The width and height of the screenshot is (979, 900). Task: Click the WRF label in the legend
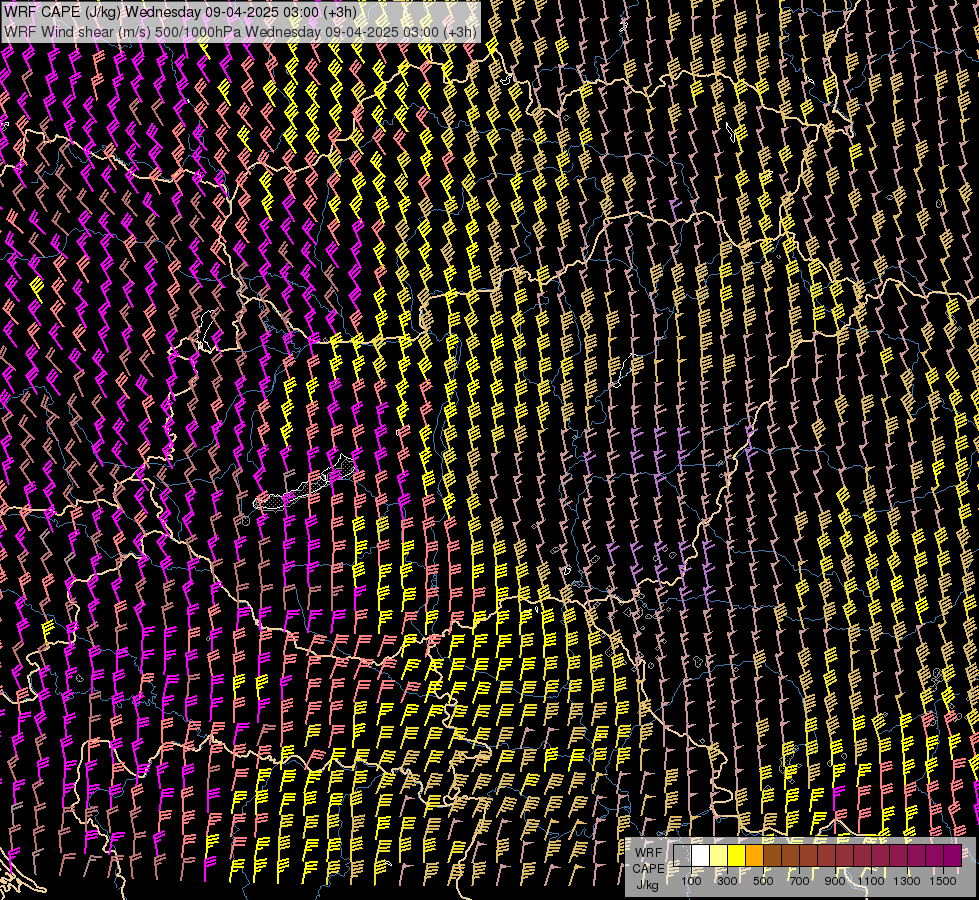649,853
